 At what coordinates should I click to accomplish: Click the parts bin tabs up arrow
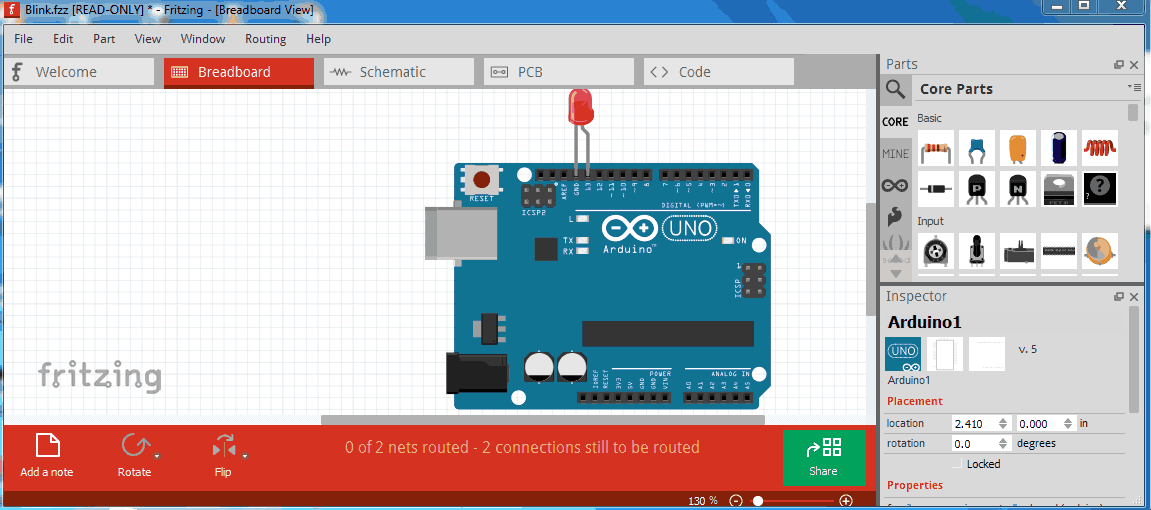896,257
